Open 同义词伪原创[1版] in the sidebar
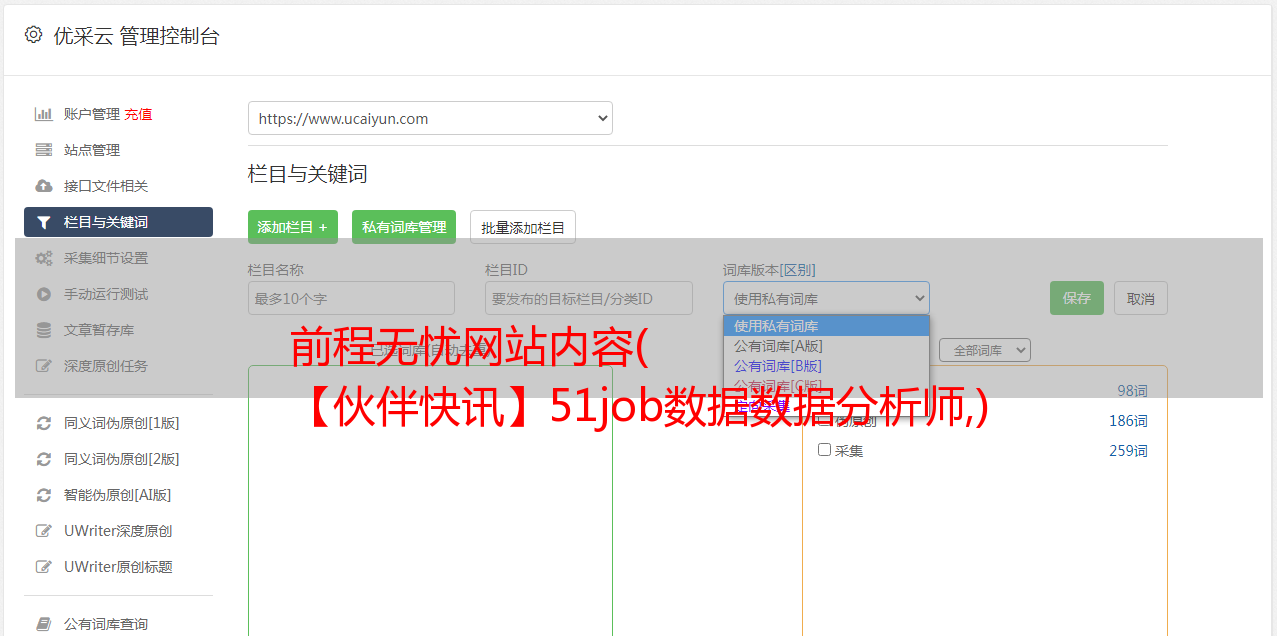 122,423
